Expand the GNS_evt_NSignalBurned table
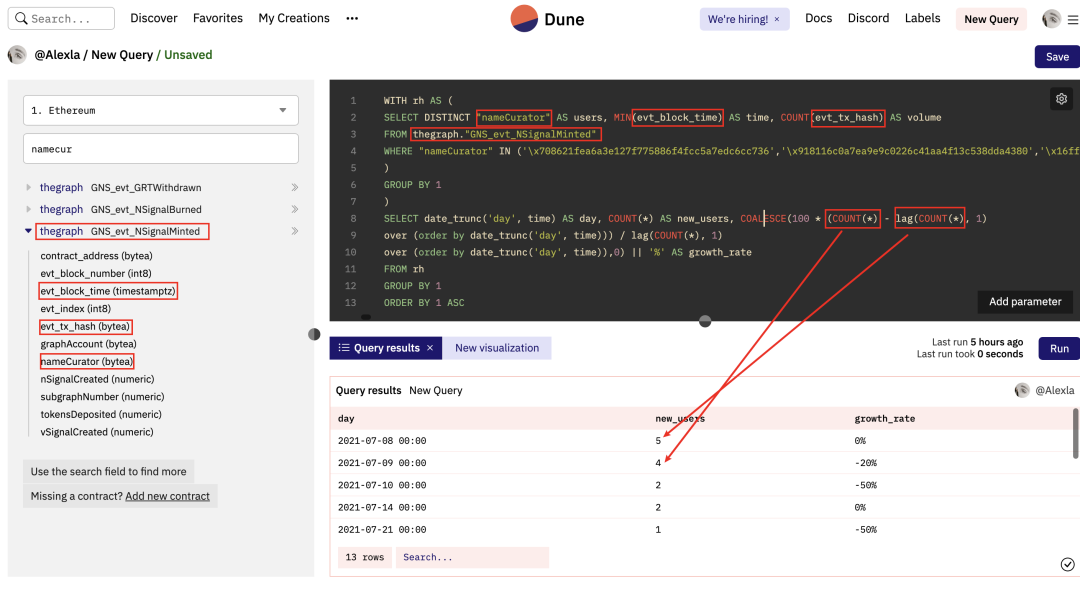This screenshot has width=1080, height=589. (x=28, y=209)
